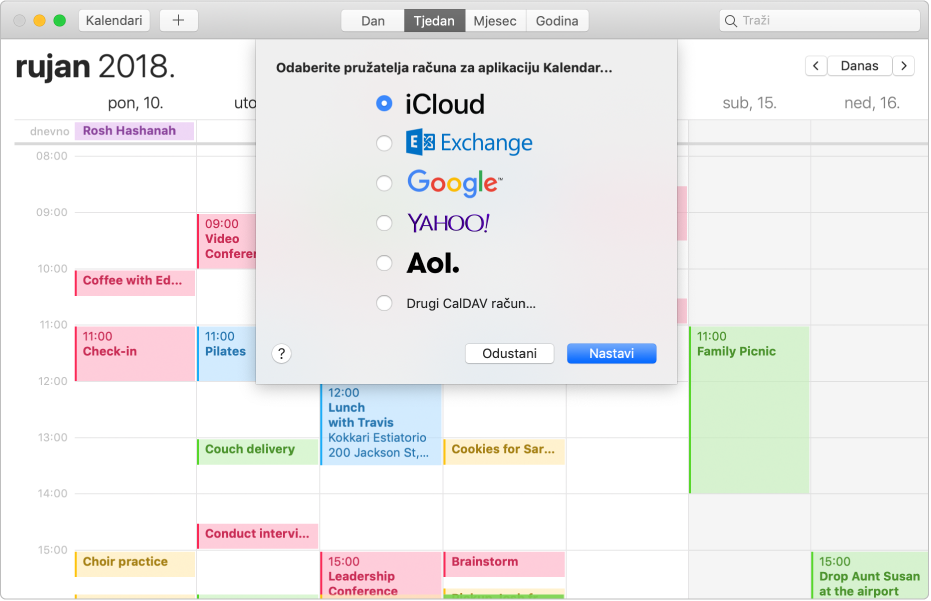The height and width of the screenshot is (601, 931).
Task: Click the yellow minimize window button
Action: coord(39,21)
